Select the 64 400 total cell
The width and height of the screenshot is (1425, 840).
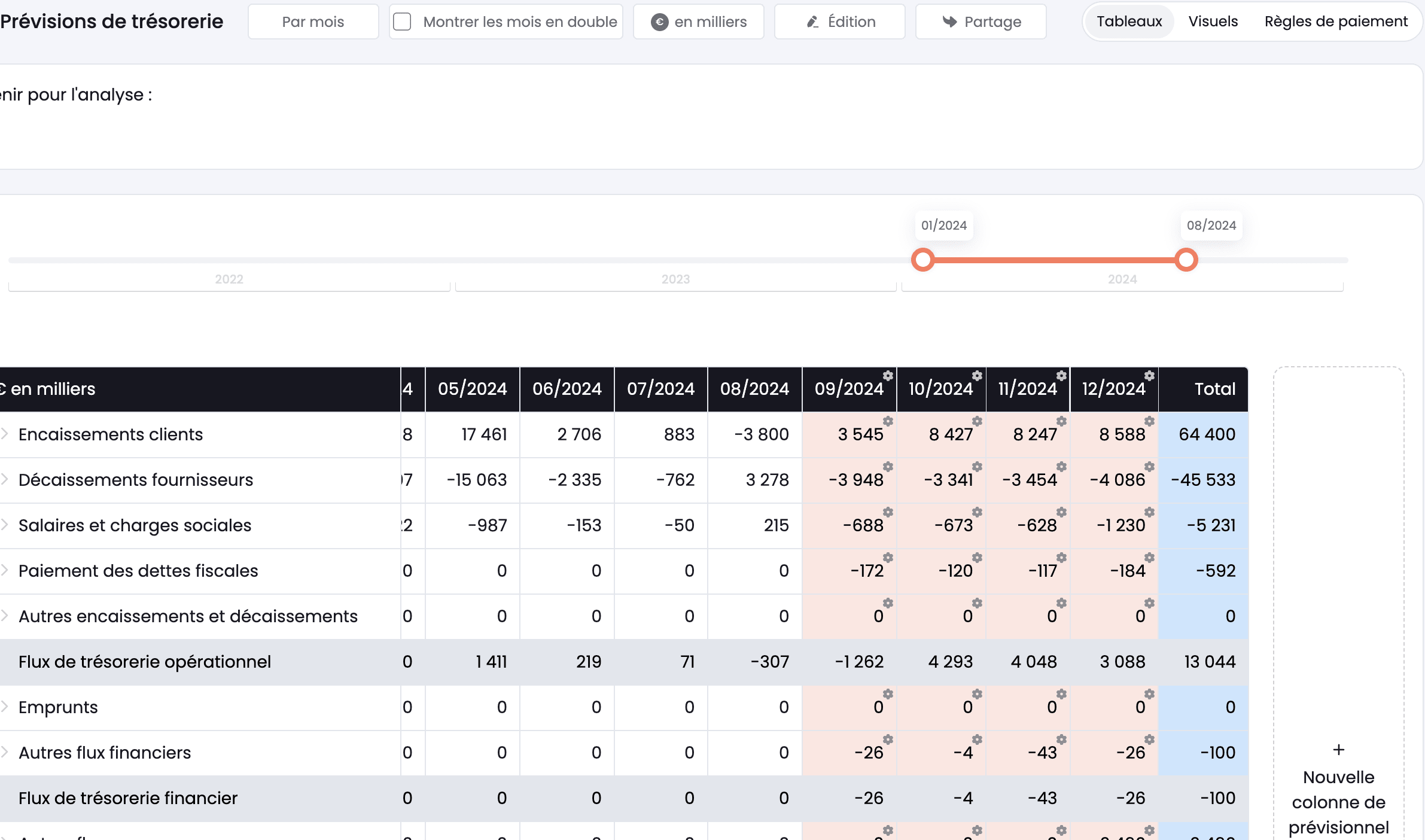point(1203,434)
